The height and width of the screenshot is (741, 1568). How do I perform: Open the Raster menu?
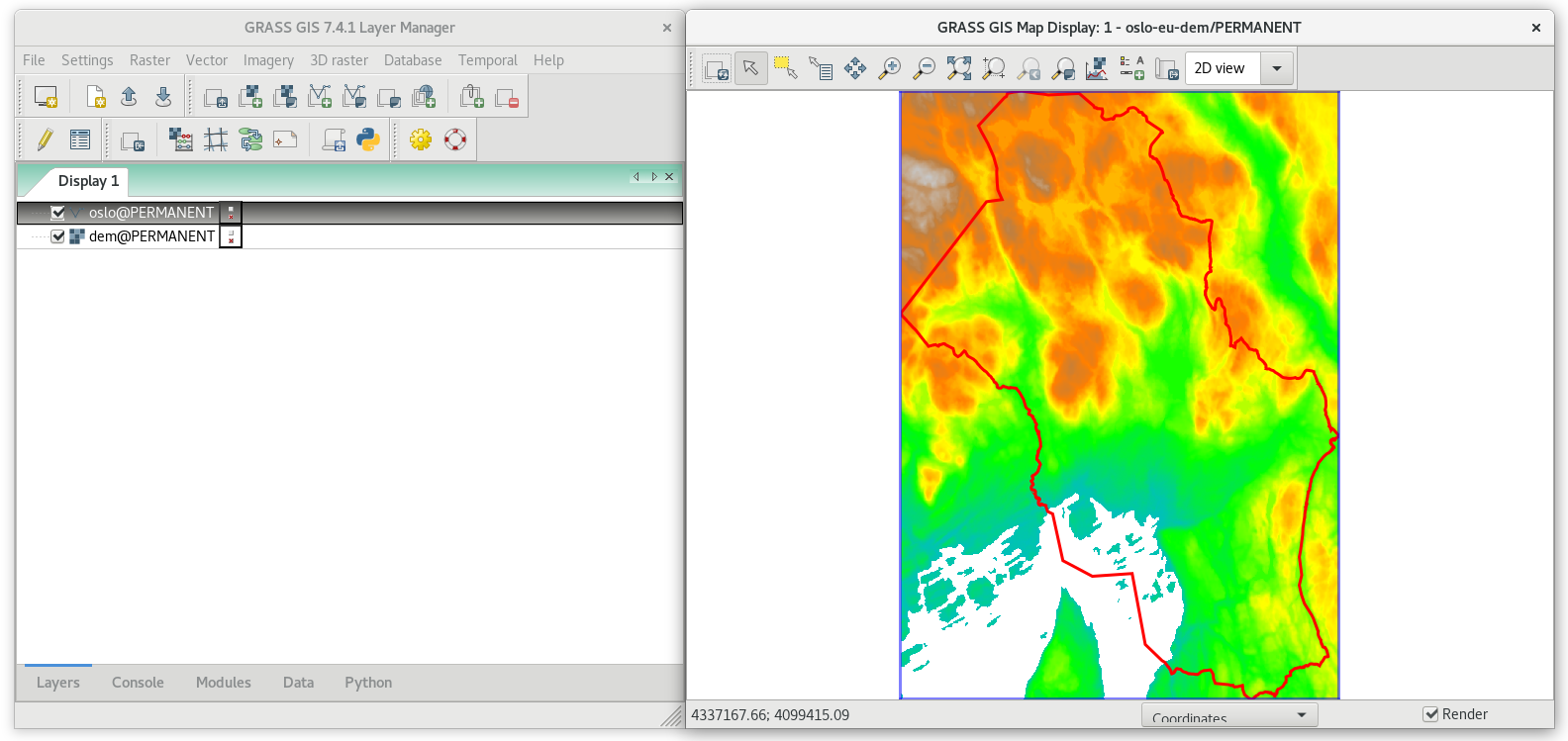point(149,60)
